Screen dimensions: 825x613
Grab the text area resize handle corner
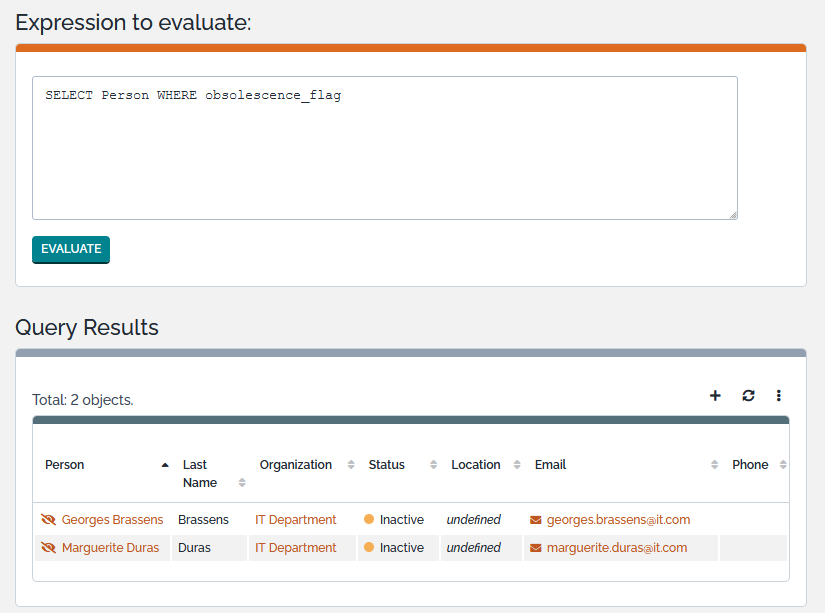coord(733,215)
